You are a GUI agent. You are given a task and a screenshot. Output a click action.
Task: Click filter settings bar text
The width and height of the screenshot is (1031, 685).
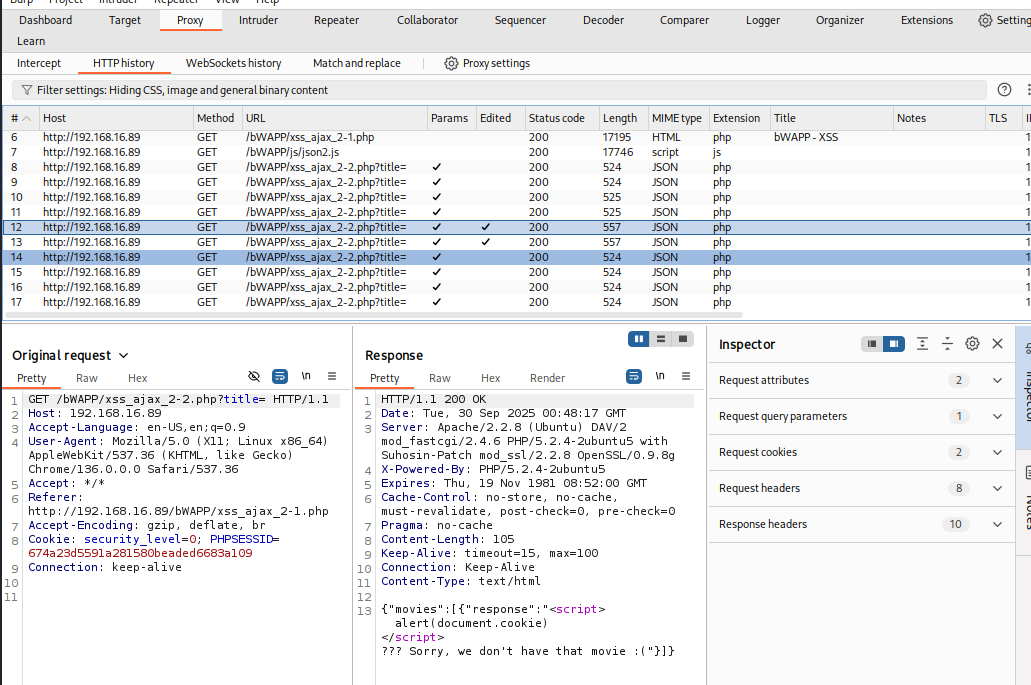pos(182,90)
